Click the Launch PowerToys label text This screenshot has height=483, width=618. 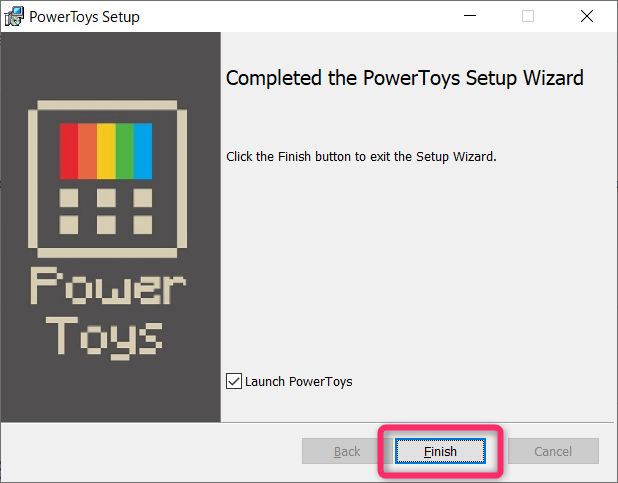click(x=298, y=382)
